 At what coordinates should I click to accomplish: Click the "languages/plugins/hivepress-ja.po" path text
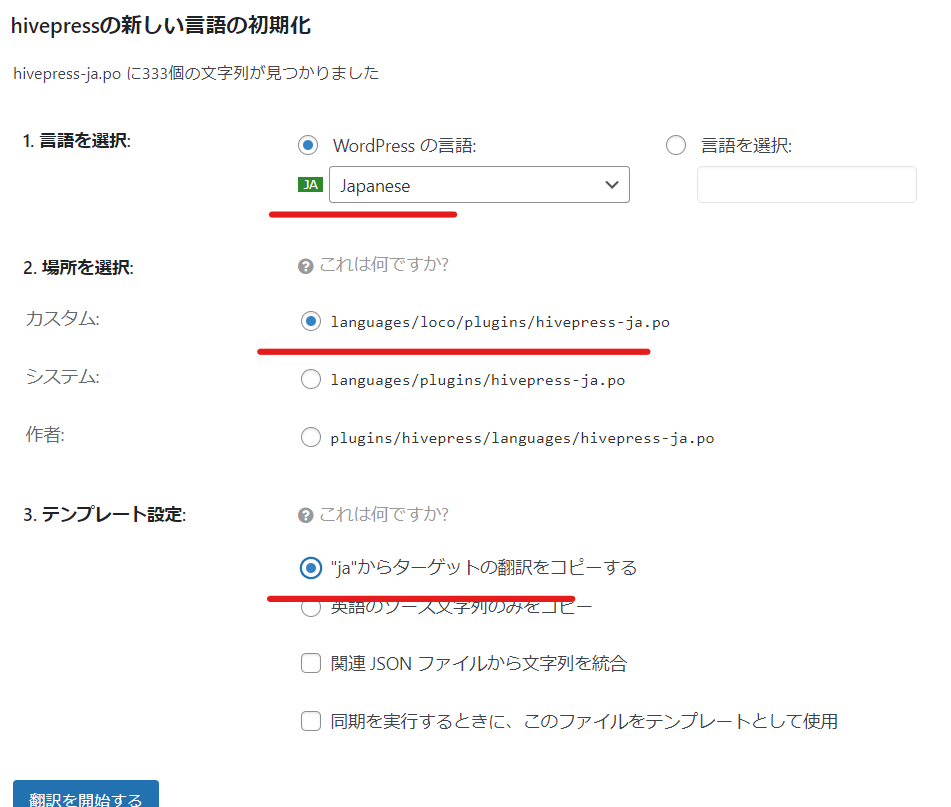click(477, 380)
